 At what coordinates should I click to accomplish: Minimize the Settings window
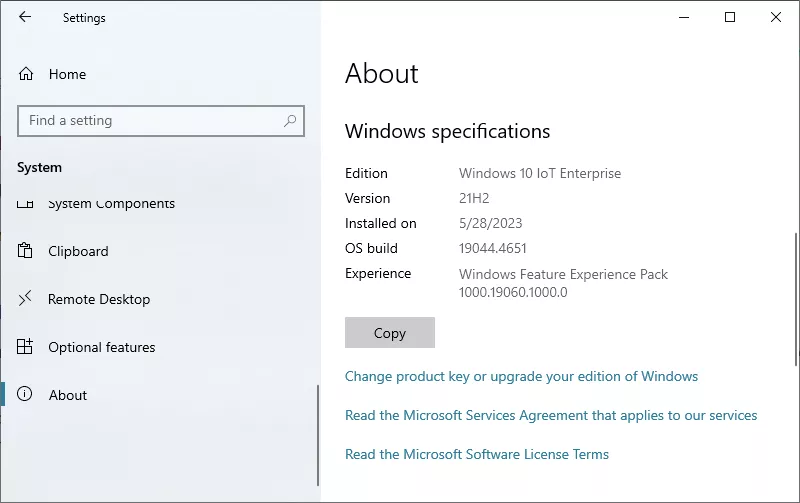click(684, 17)
